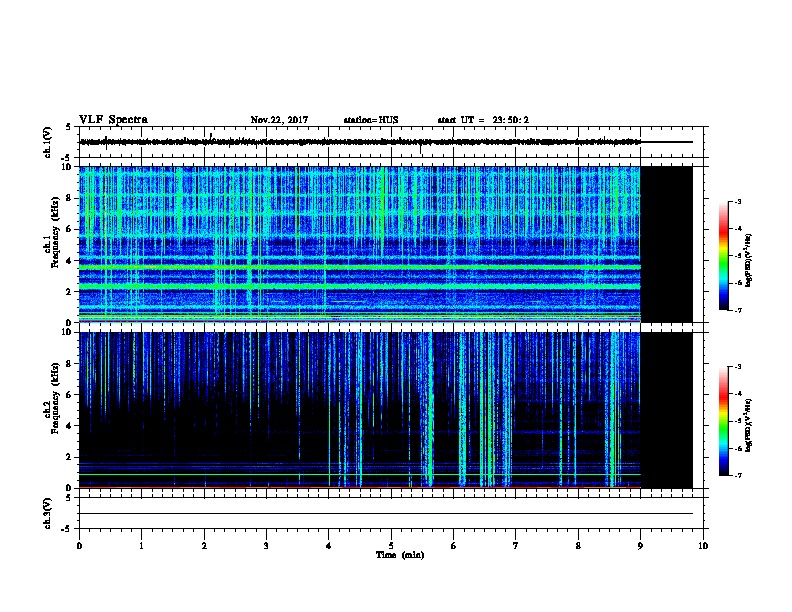
Task: Click the ch.1 'Frequency (kHz)' axis label
Action: point(55,232)
